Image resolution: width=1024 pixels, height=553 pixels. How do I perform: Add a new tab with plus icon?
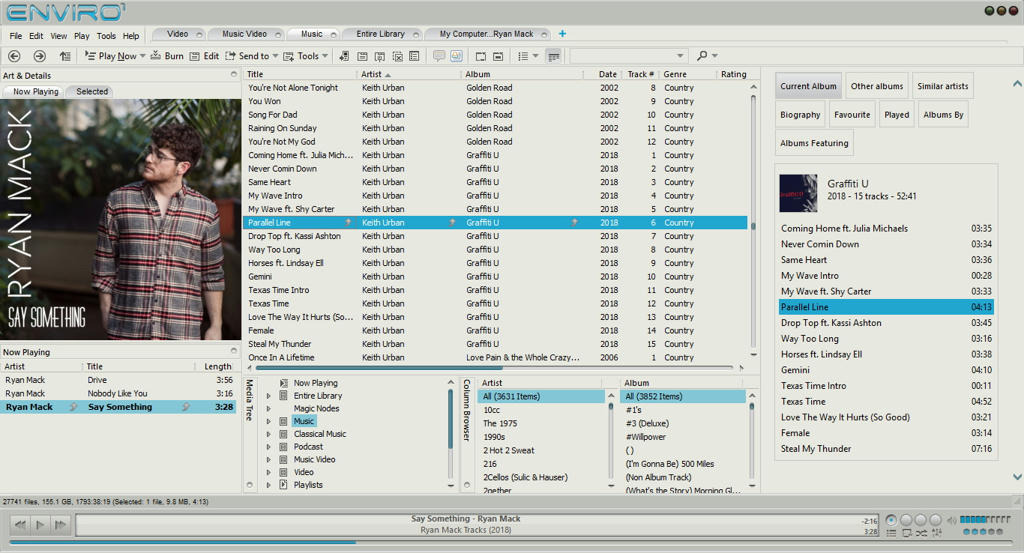pyautogui.click(x=562, y=33)
